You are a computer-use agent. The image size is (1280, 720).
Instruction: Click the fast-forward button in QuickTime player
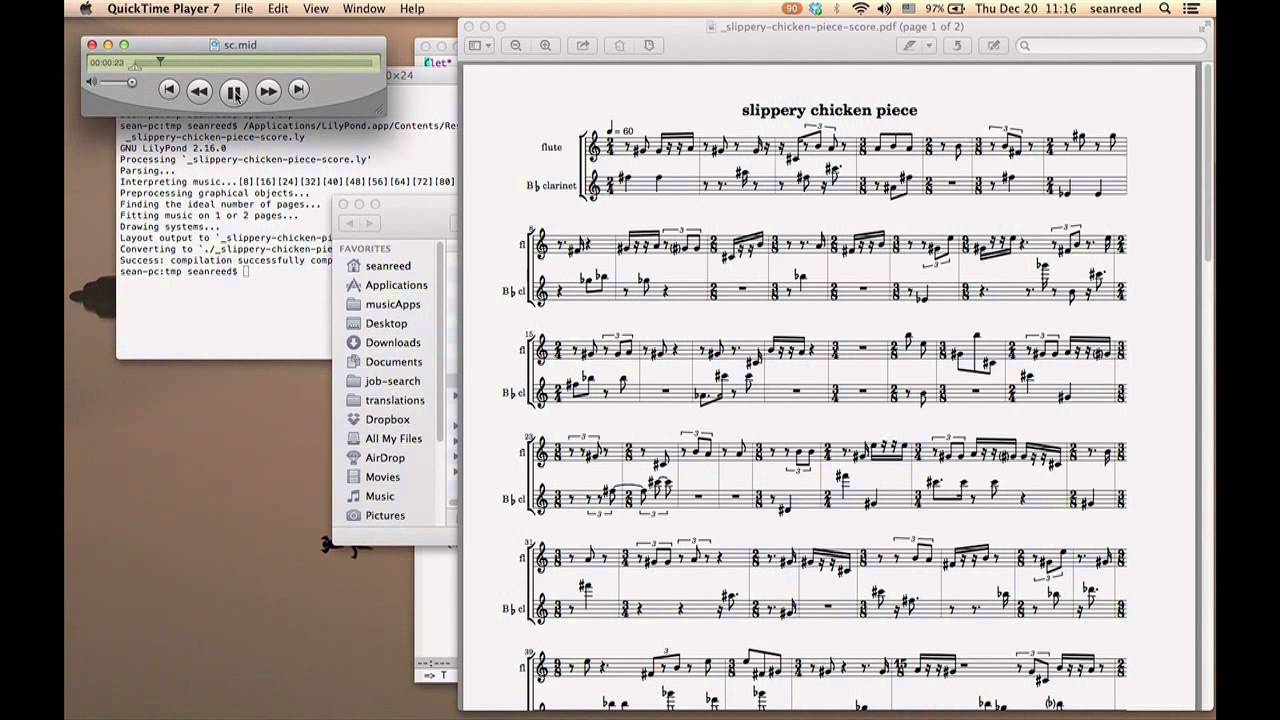(x=268, y=91)
